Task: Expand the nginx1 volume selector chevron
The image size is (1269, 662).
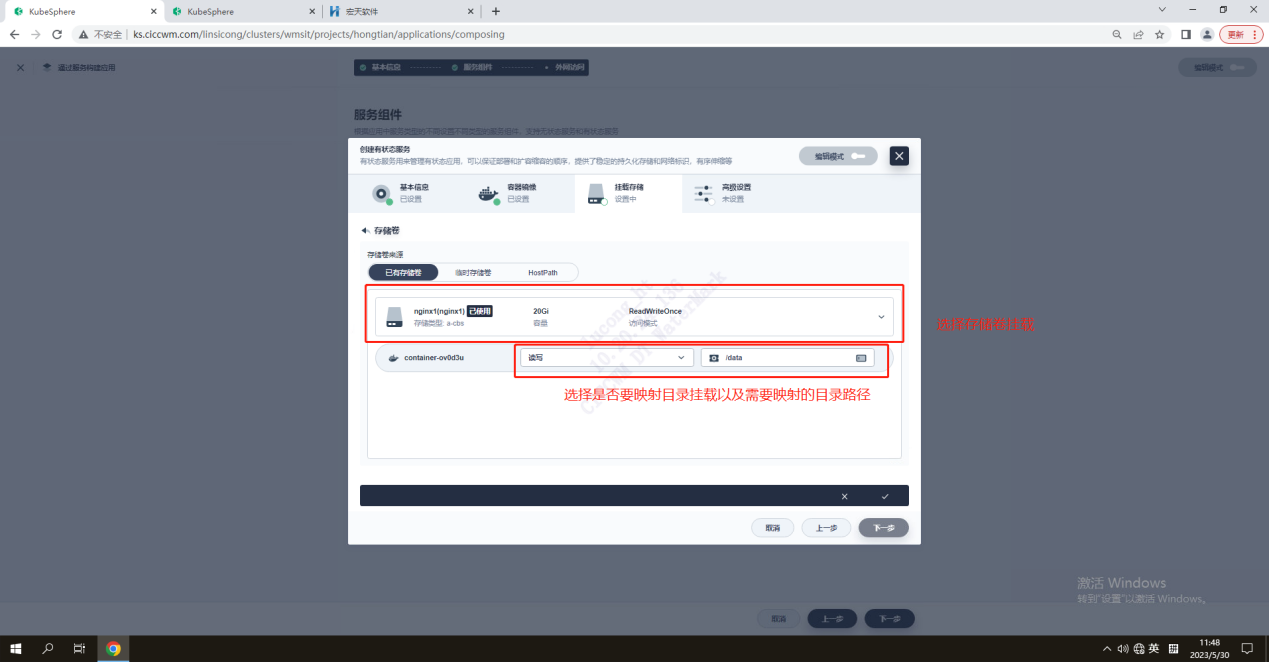Action: (x=881, y=317)
